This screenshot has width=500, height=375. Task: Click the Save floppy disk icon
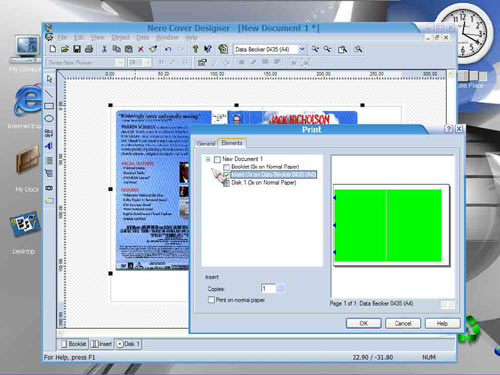[77, 49]
